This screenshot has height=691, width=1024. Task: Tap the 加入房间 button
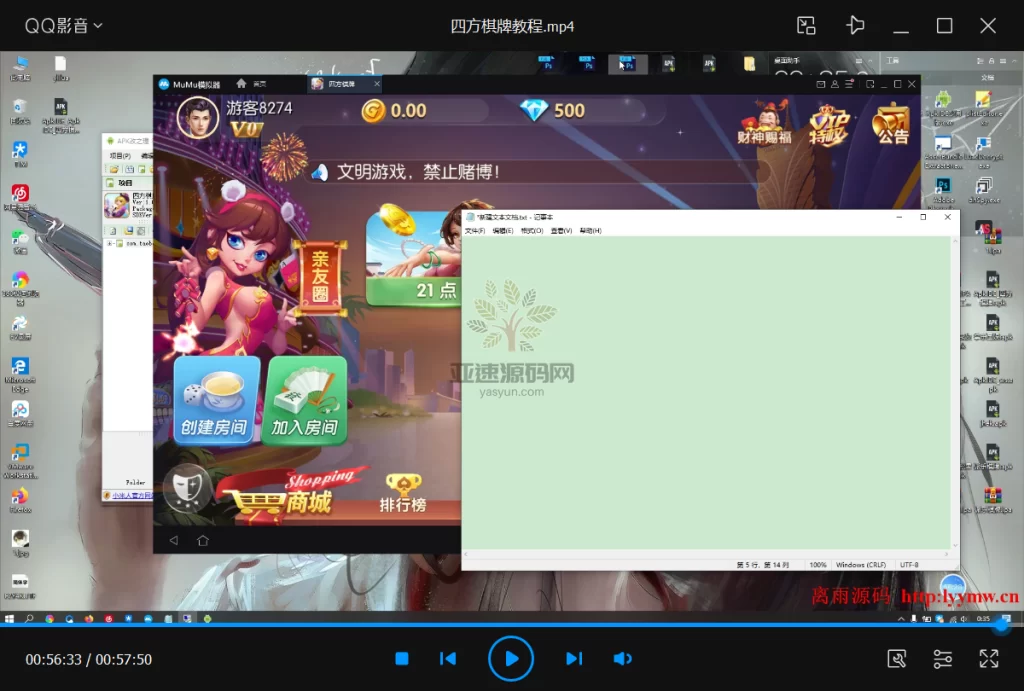[x=304, y=400]
